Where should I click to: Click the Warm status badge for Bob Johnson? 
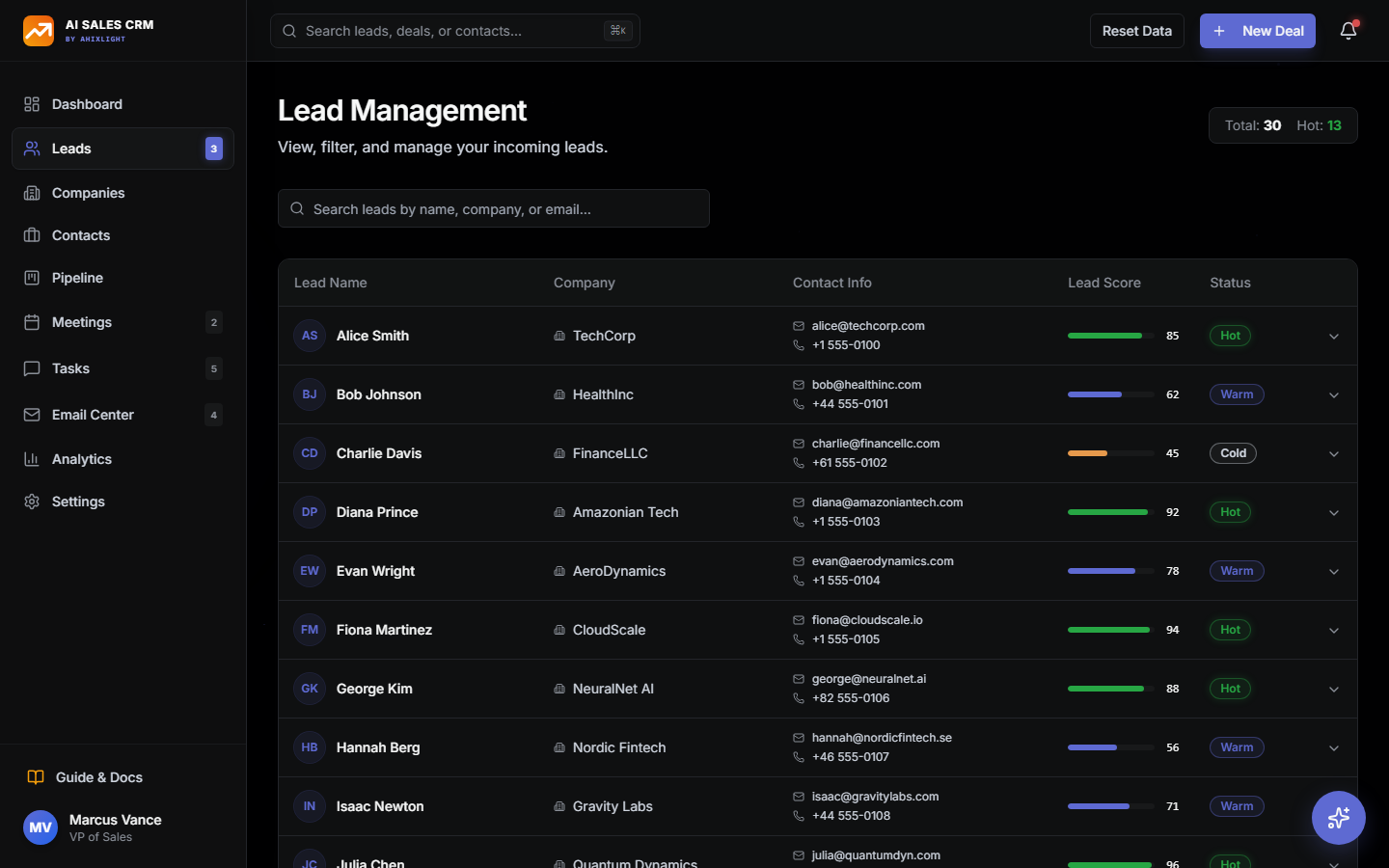coord(1237,394)
